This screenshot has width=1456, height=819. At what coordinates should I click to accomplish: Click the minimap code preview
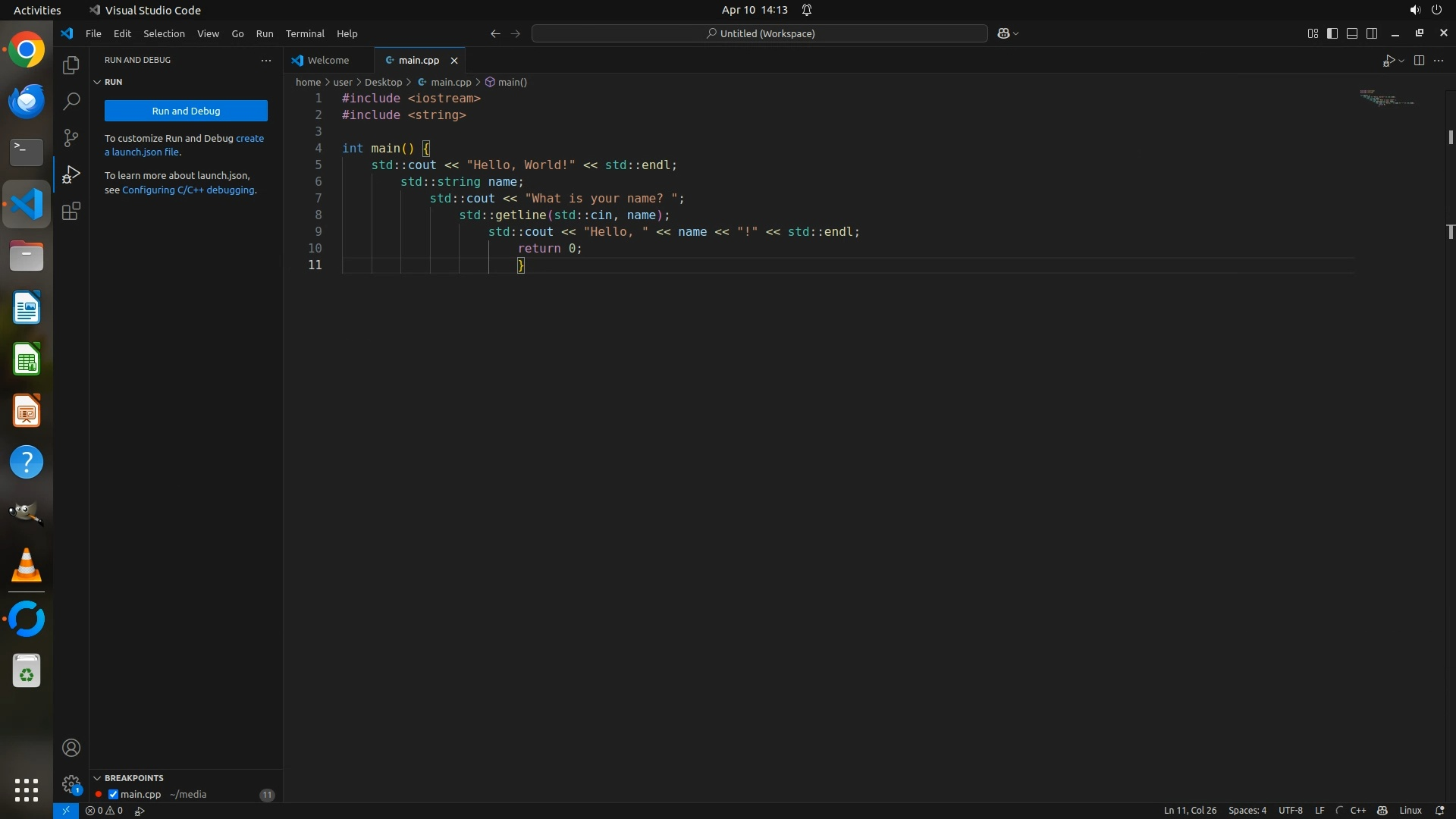[1386, 98]
